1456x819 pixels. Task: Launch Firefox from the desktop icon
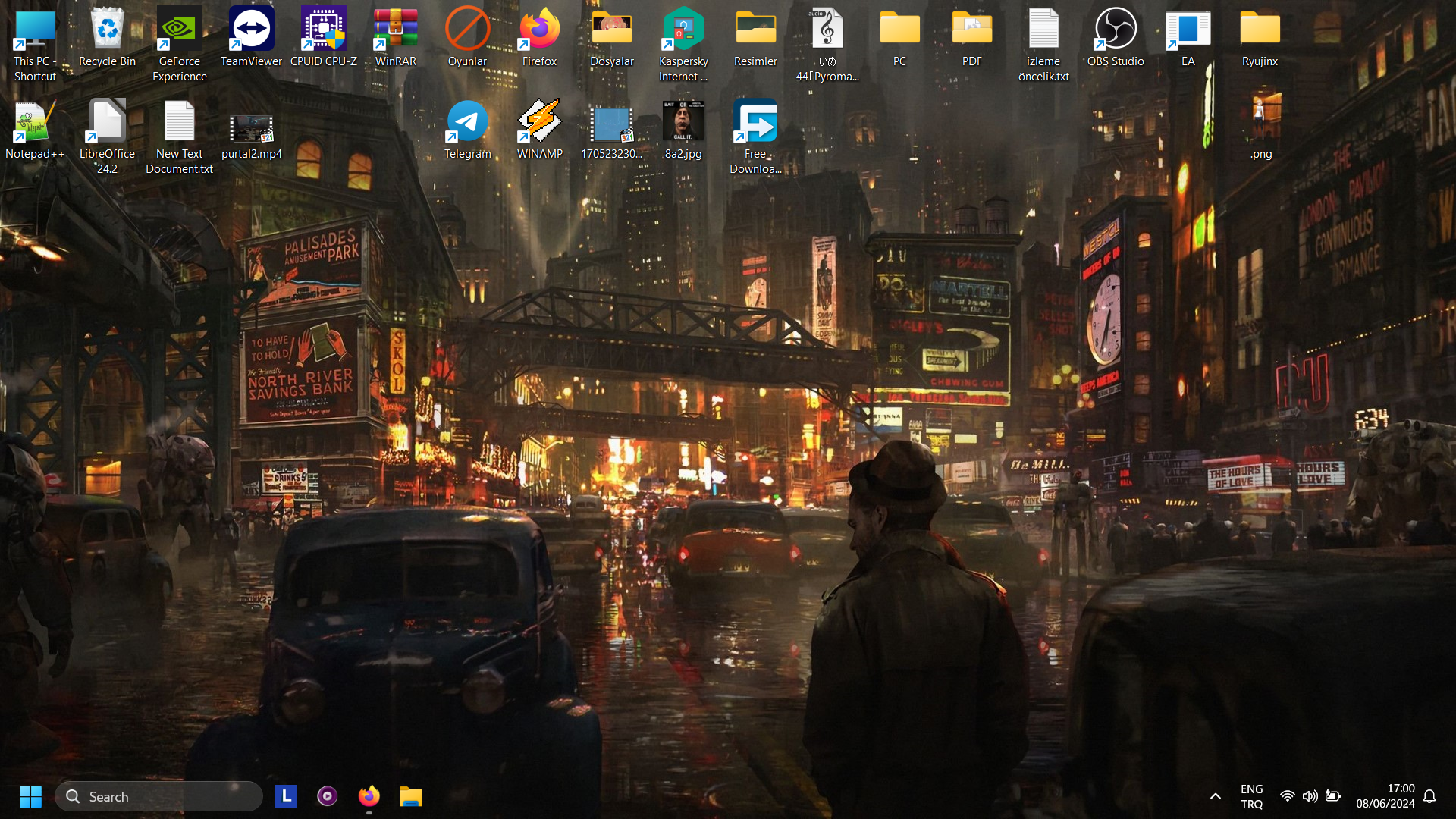click(x=539, y=38)
